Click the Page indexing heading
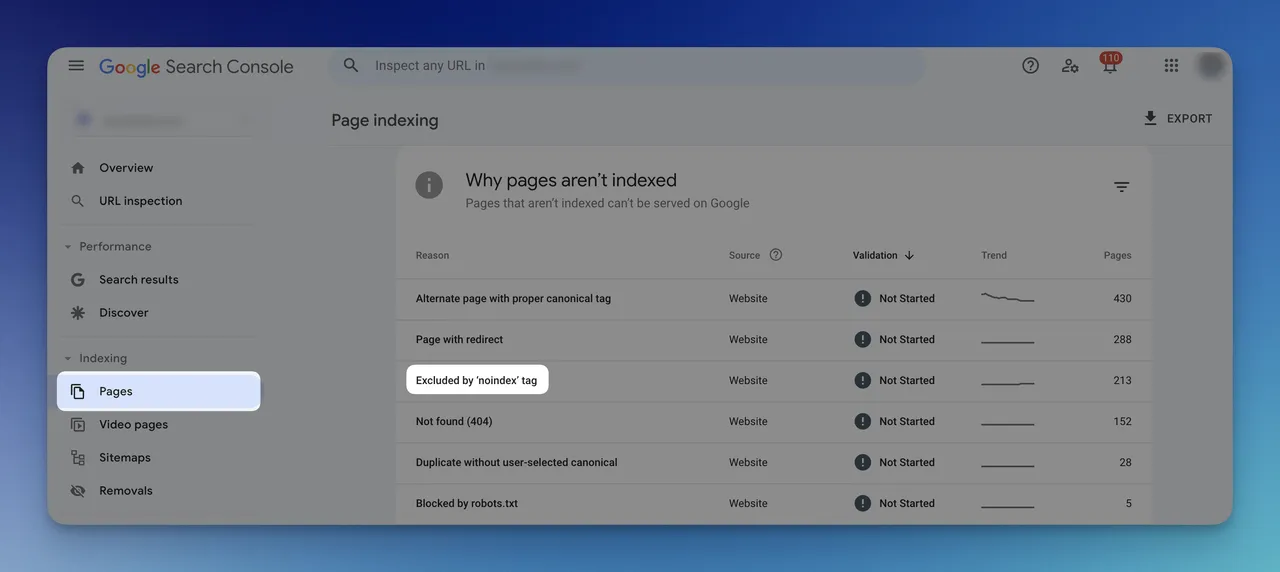The height and width of the screenshot is (572, 1280). 385,120
